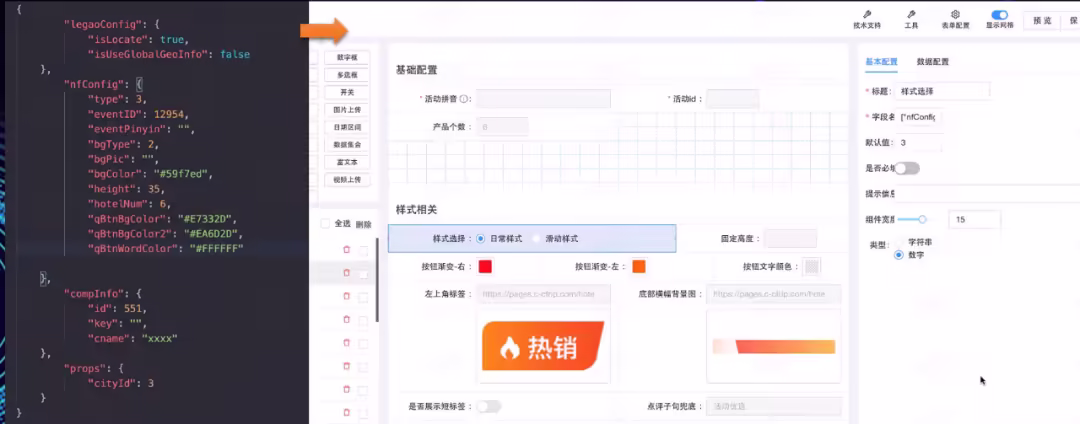1080x424 pixels.
Task: Click the 标题 field containing 样式选择
Action: (943, 91)
